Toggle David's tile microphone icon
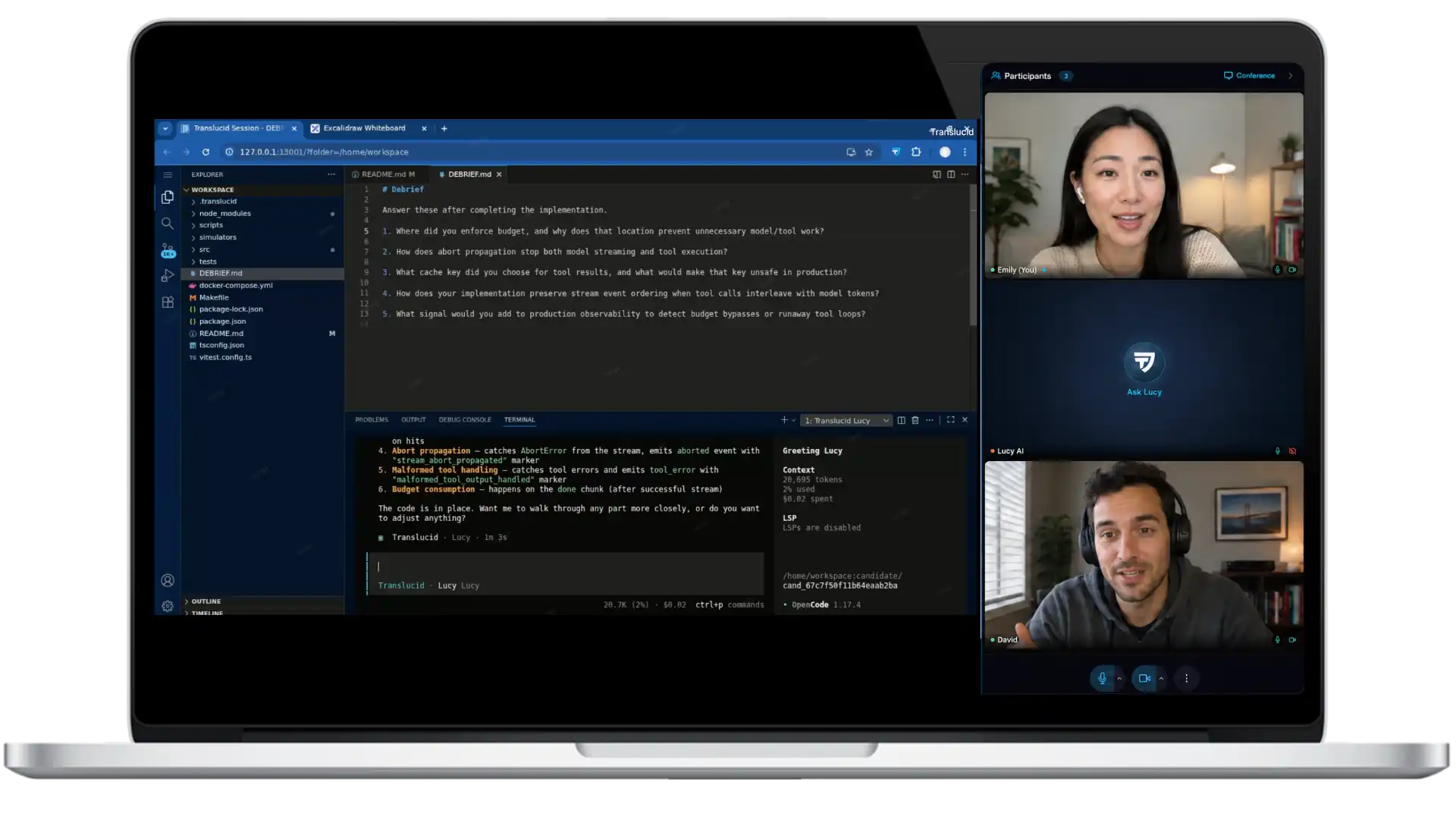 tap(1278, 640)
